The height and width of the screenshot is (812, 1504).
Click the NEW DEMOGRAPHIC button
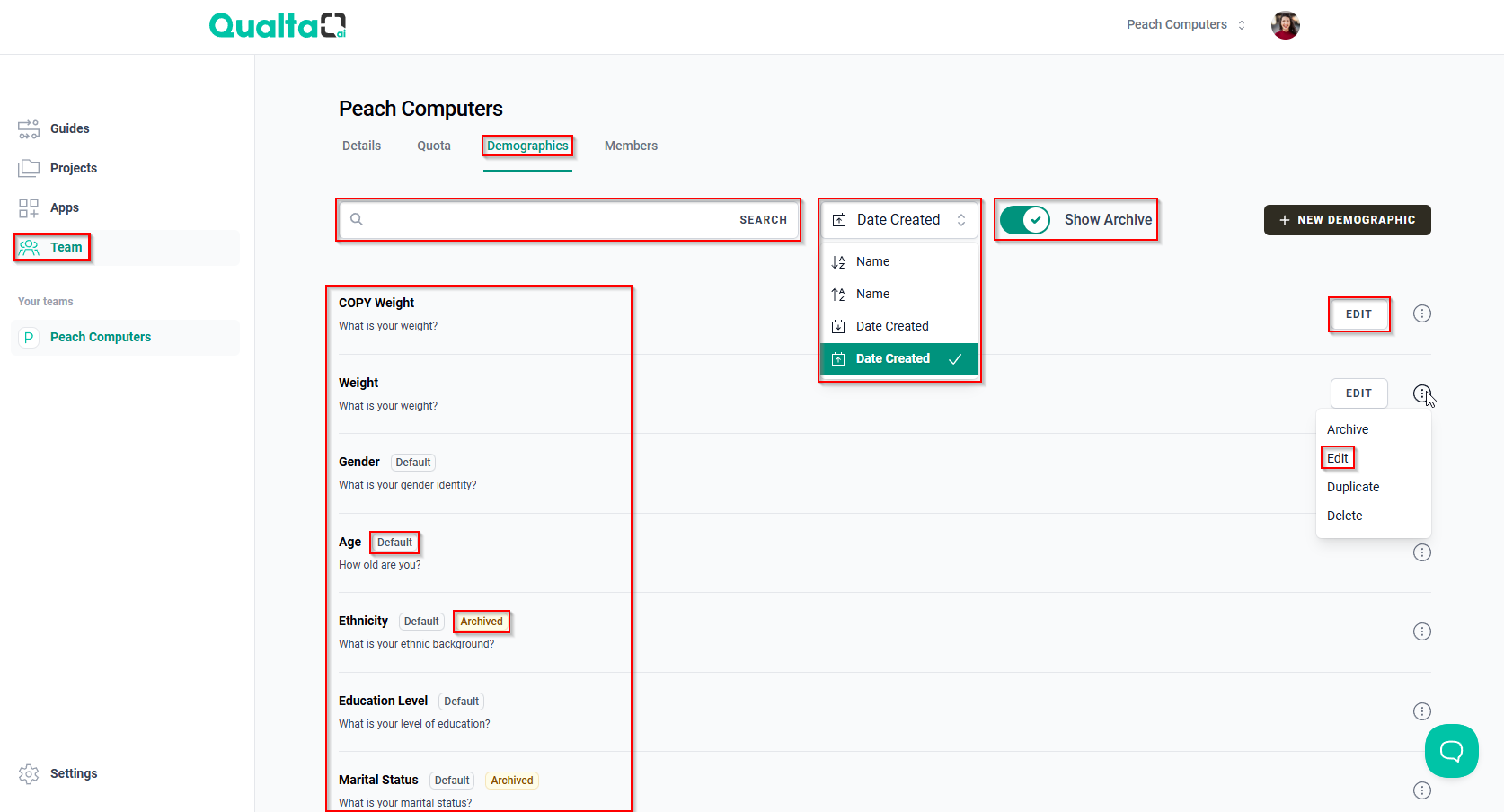click(1348, 220)
